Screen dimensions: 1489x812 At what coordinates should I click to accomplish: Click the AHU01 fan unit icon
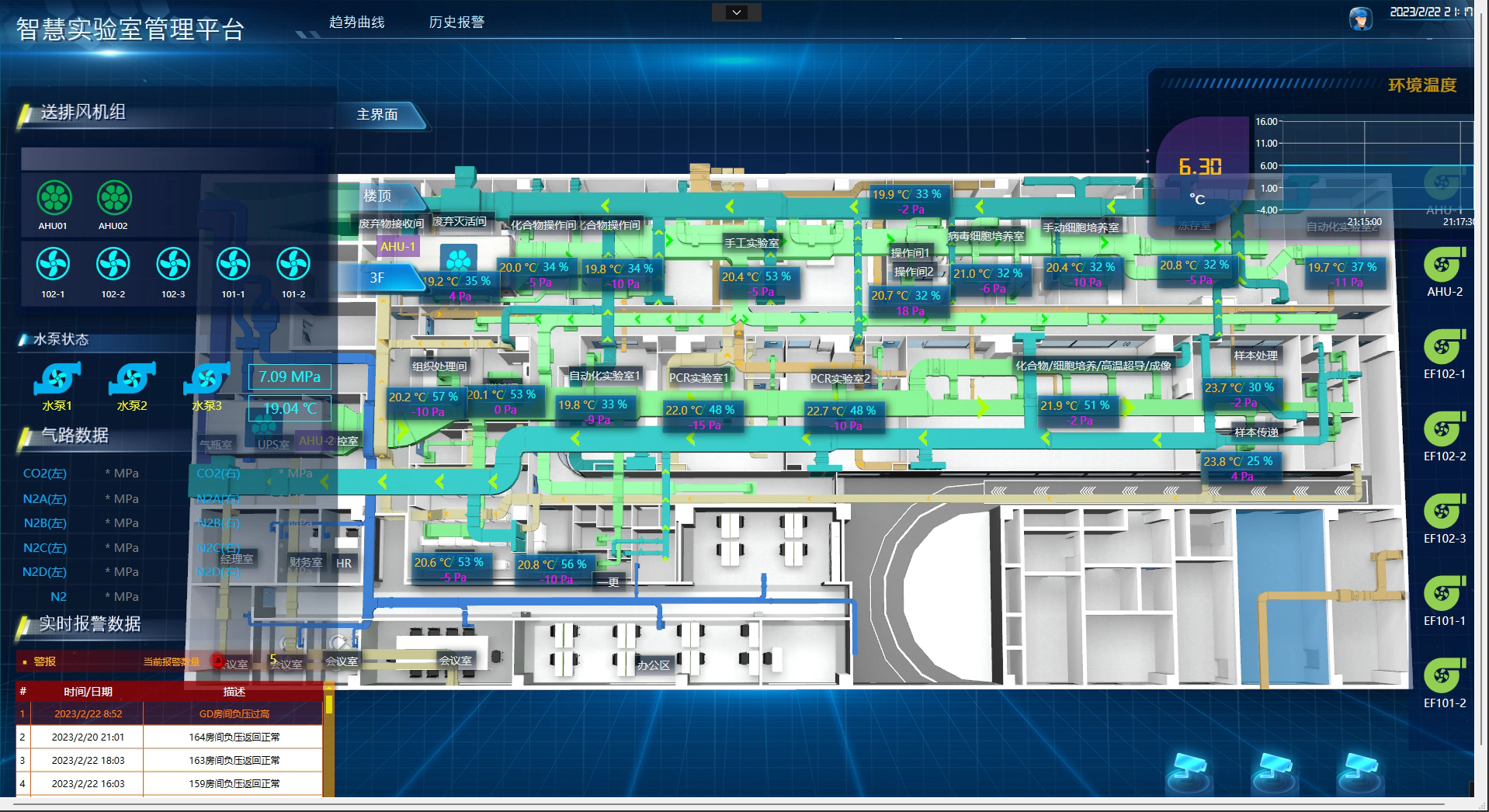[x=54, y=197]
